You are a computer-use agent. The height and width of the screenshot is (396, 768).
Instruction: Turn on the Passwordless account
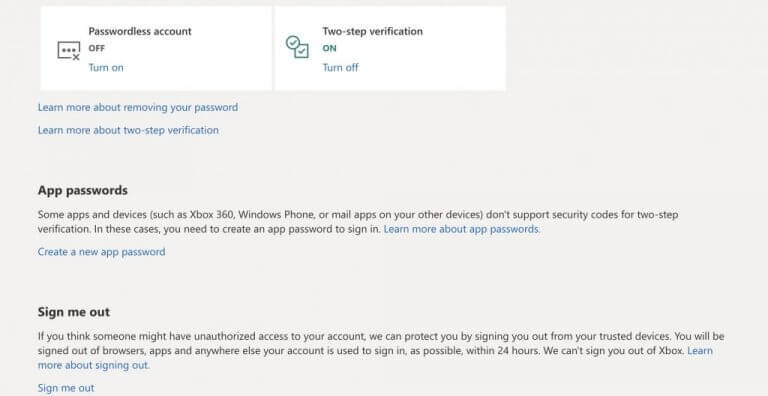pos(106,68)
